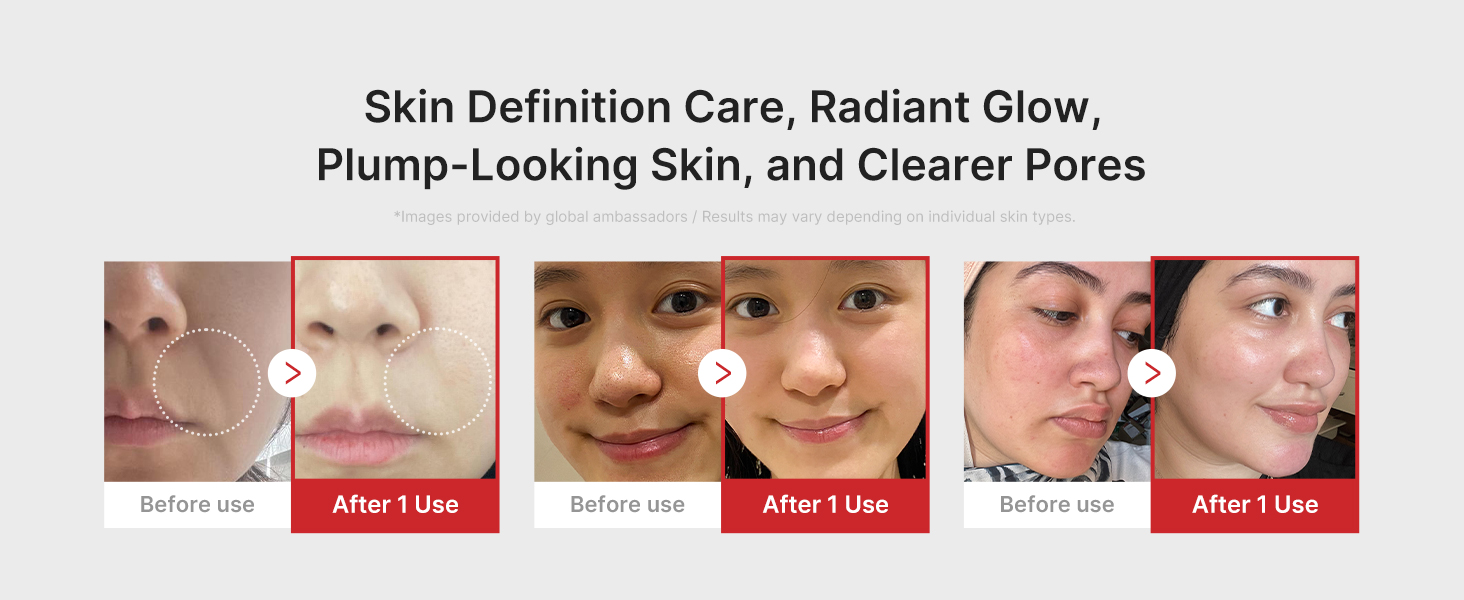Image resolution: width=1464 pixels, height=600 pixels.
Task: Click the "Skin Definition Care, Radiant Glow" heading
Action: (x=732, y=108)
